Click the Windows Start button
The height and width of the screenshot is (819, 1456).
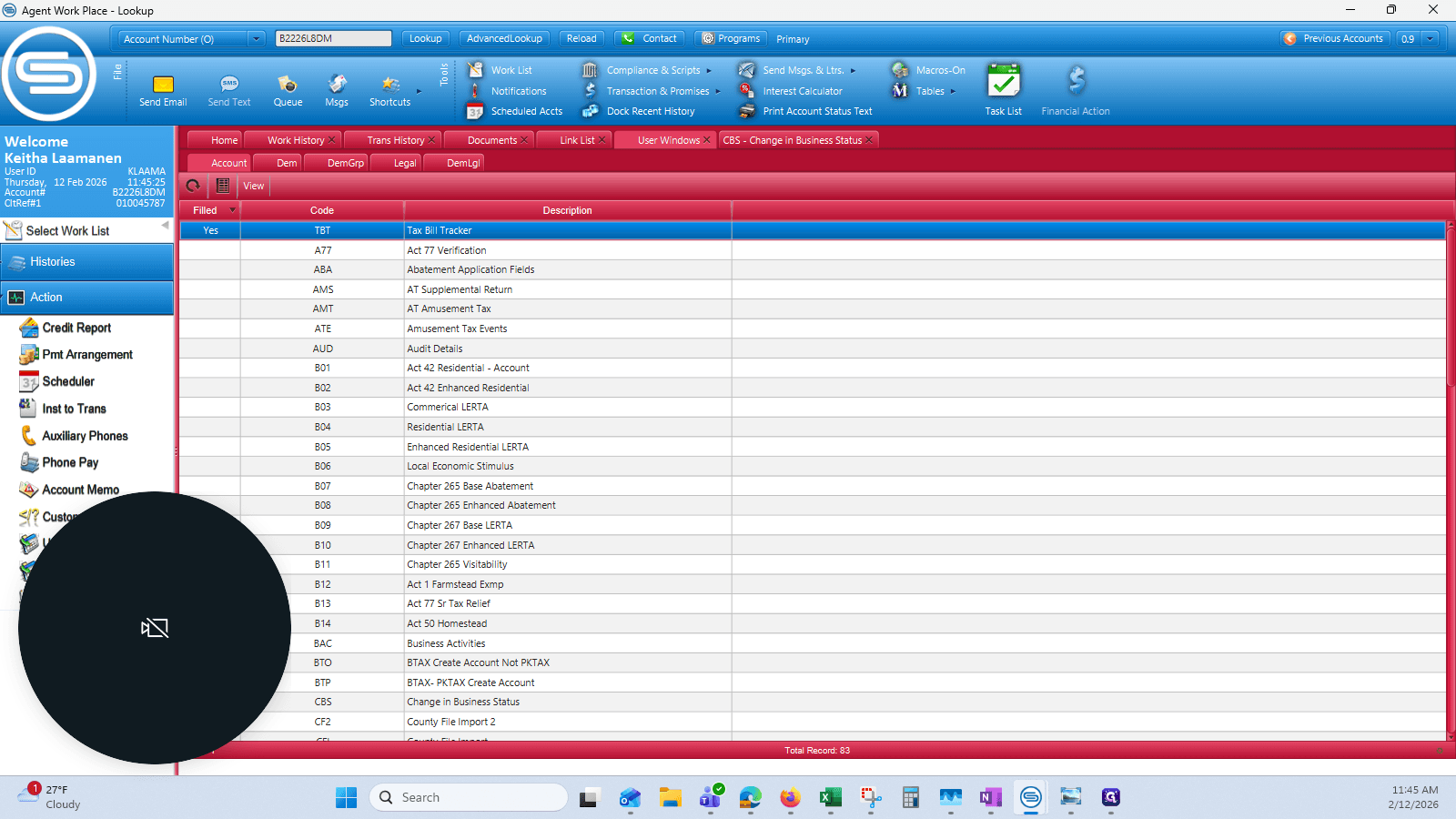[347, 798]
